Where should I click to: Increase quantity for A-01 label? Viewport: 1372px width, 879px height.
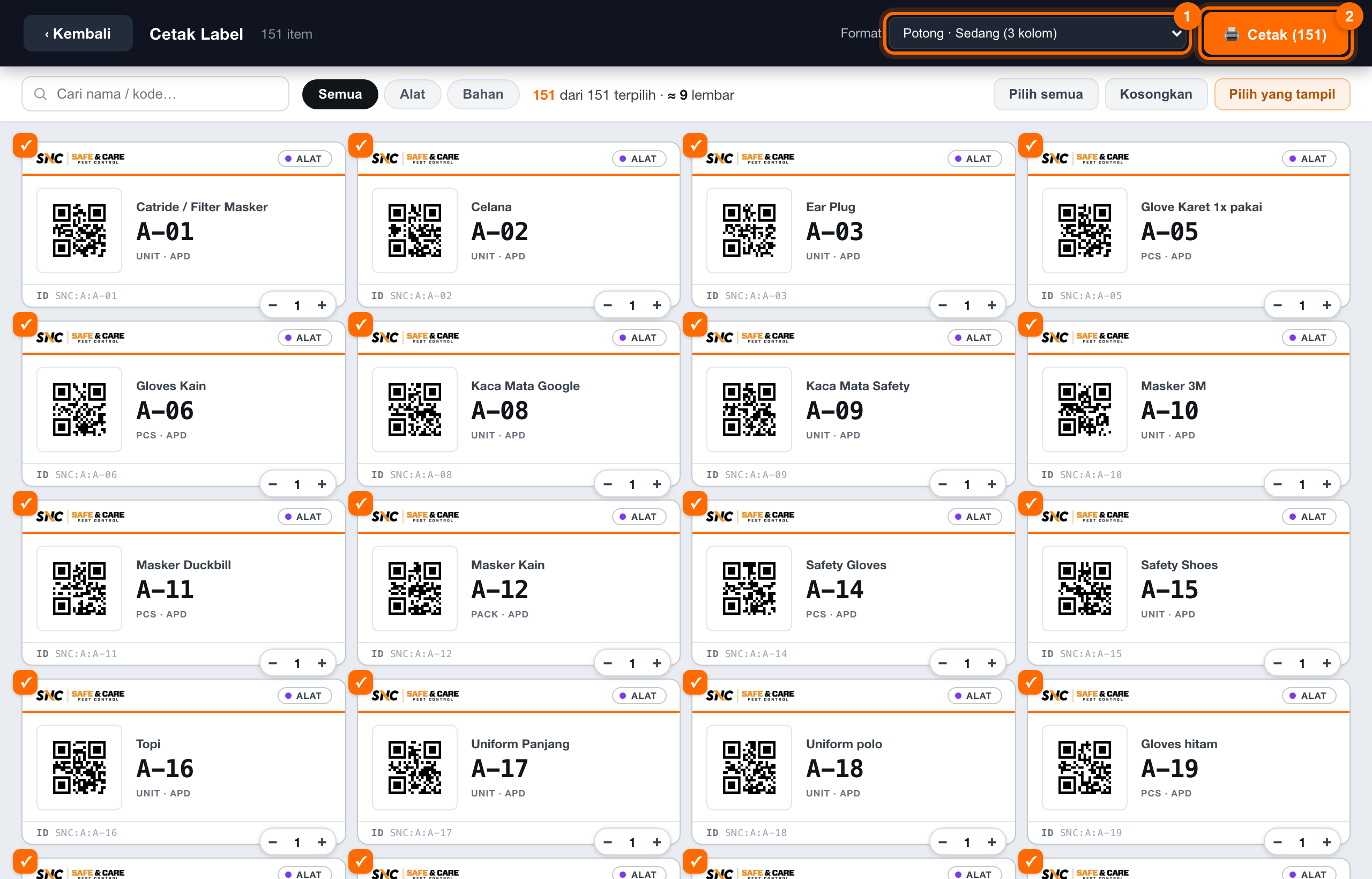[x=322, y=306]
